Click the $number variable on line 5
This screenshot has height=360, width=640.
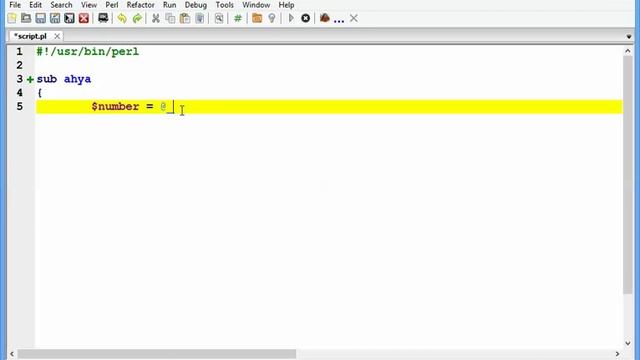pos(115,107)
